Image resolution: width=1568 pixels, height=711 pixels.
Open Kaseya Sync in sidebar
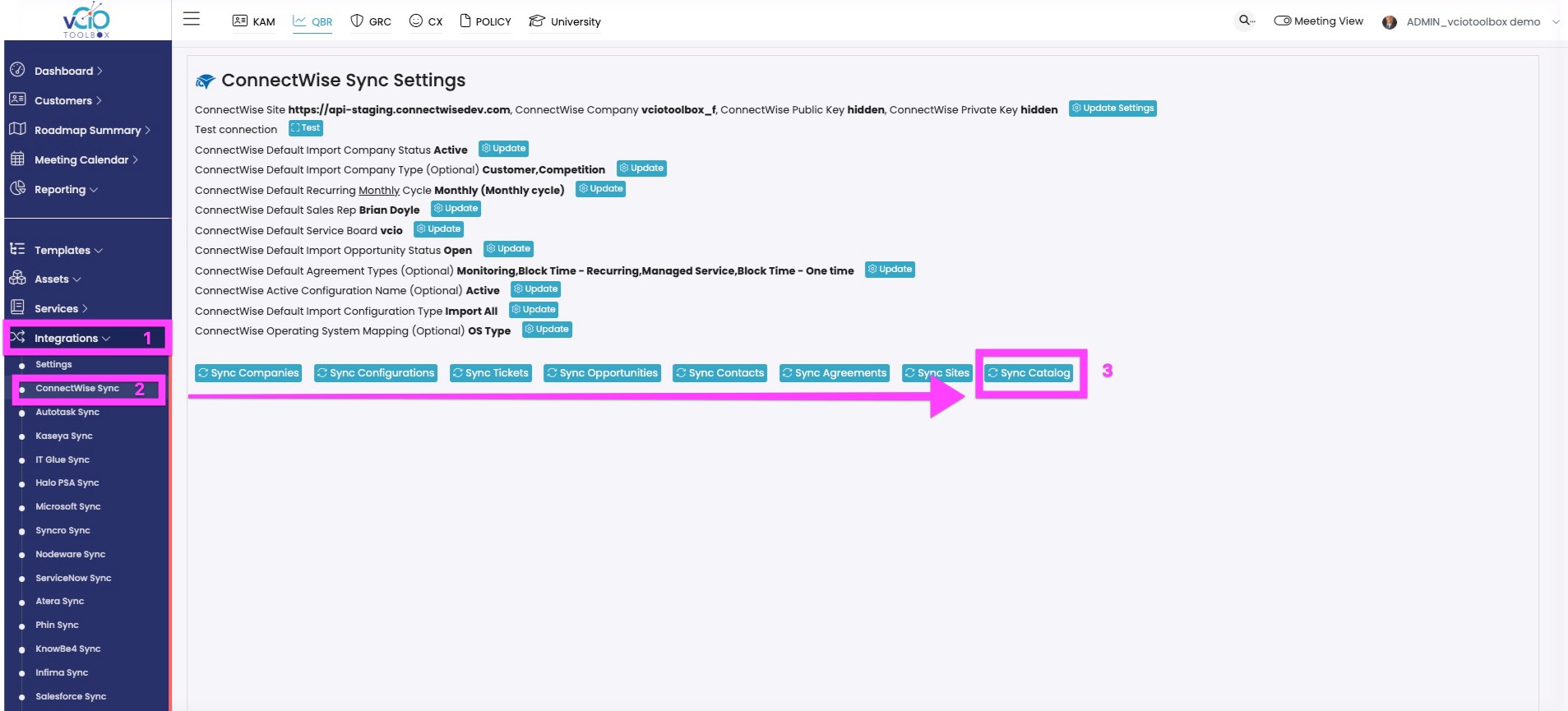[64, 436]
